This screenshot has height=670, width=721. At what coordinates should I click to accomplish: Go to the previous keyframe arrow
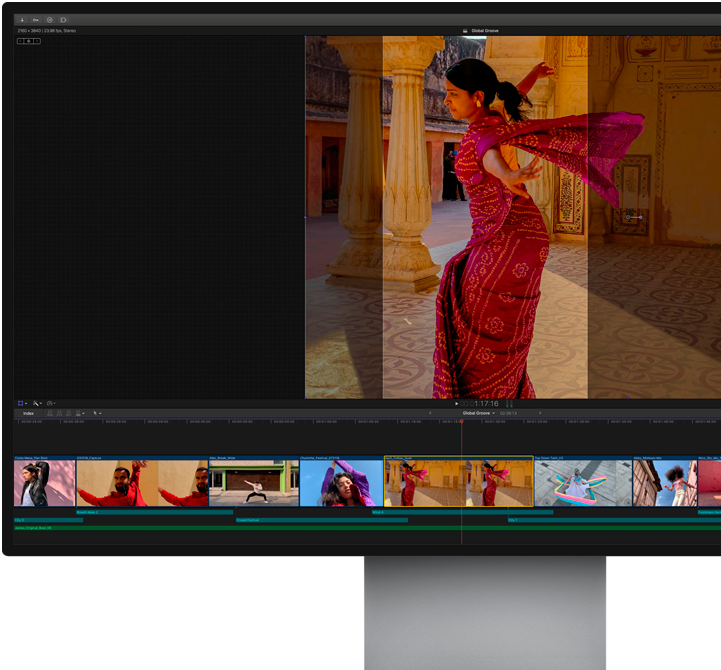pos(21,41)
